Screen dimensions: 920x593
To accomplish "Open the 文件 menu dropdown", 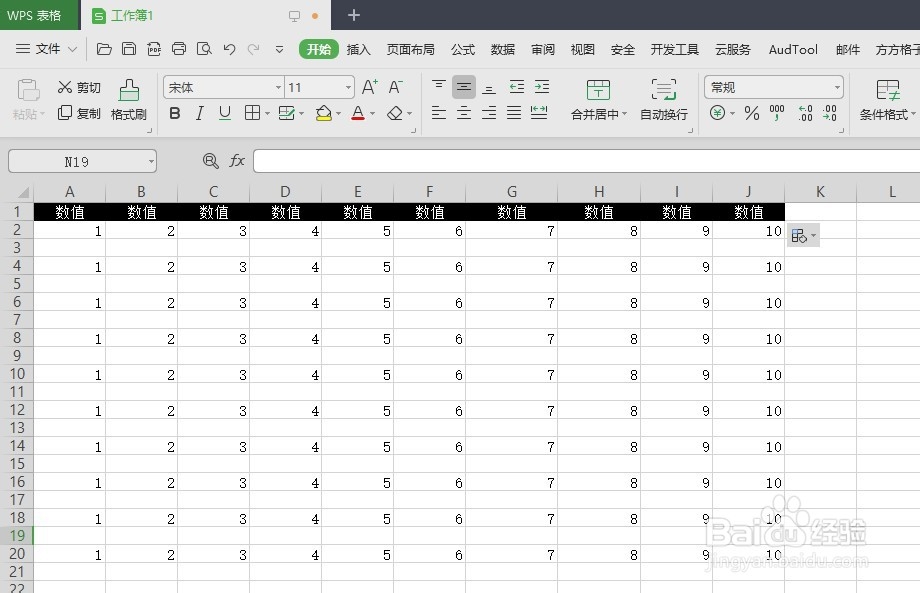I will pyautogui.click(x=46, y=49).
